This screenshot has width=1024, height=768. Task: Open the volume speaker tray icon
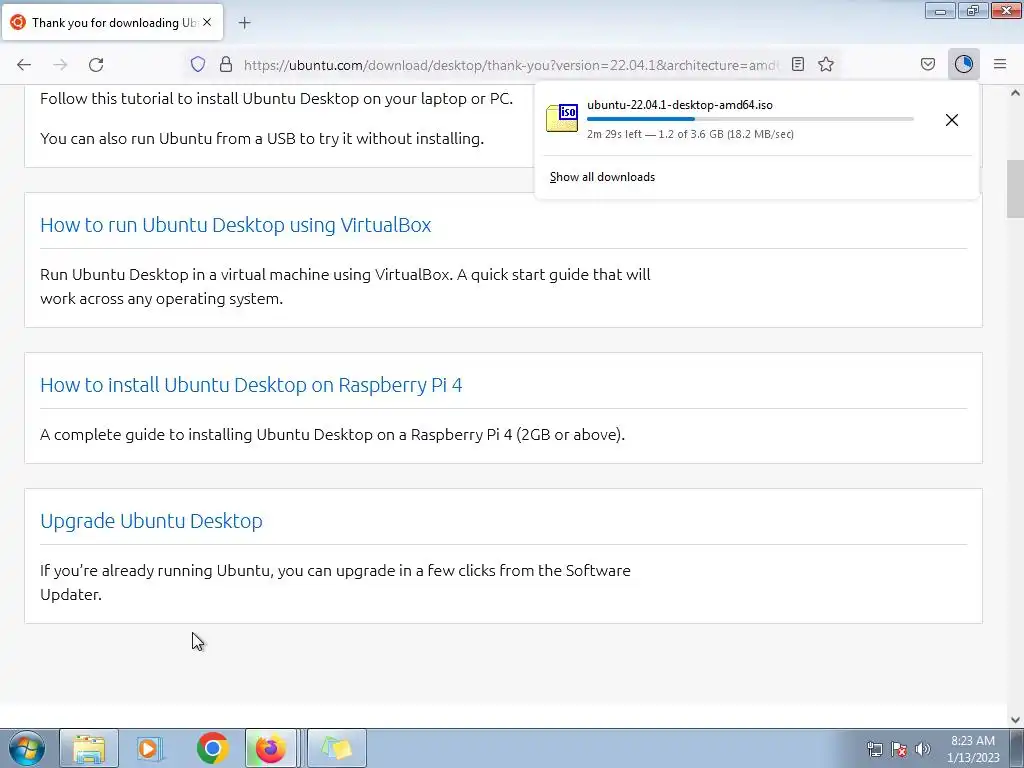(x=923, y=749)
